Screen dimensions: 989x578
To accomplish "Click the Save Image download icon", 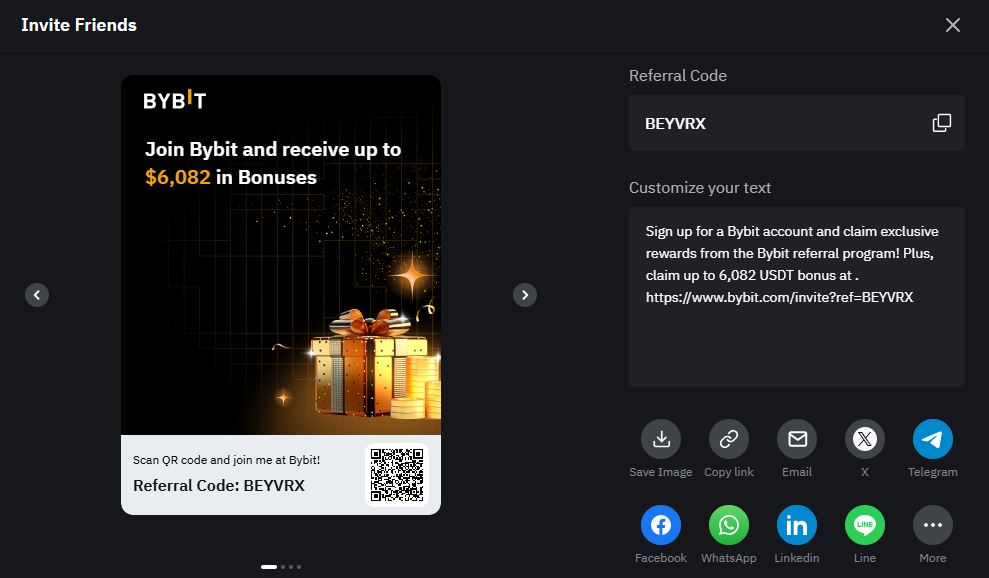I will tap(661, 439).
